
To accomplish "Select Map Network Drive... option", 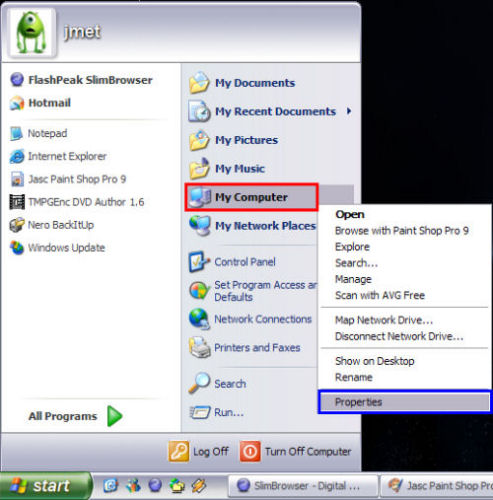I will pos(384,320).
